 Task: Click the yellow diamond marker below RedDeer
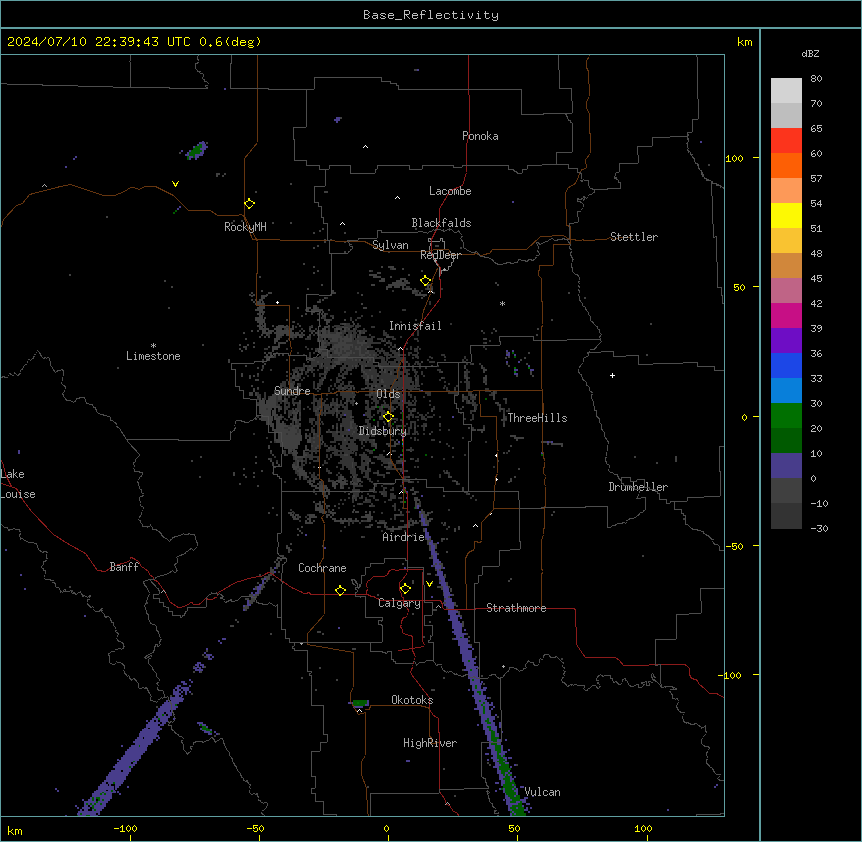point(426,281)
